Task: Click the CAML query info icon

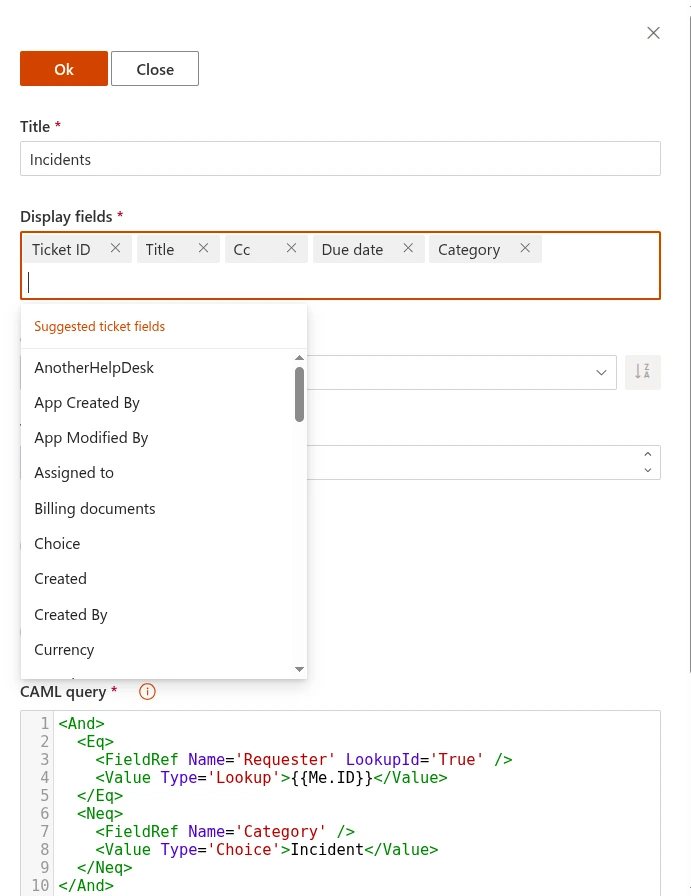Action: (147, 691)
